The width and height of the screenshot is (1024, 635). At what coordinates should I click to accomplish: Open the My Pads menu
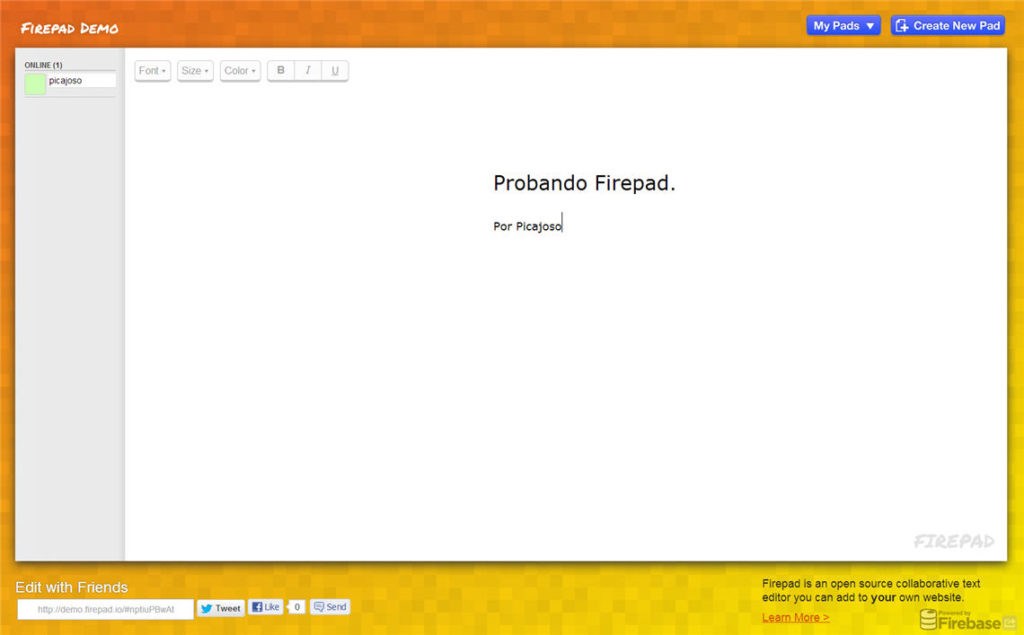point(843,25)
